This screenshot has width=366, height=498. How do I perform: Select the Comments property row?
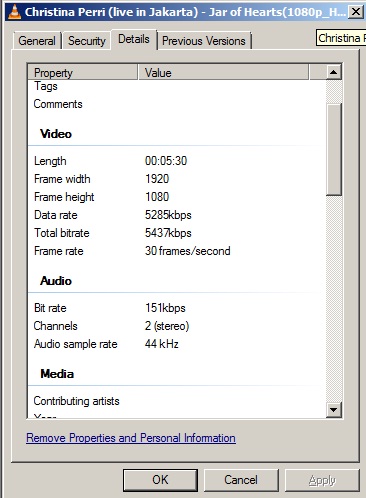point(177,104)
